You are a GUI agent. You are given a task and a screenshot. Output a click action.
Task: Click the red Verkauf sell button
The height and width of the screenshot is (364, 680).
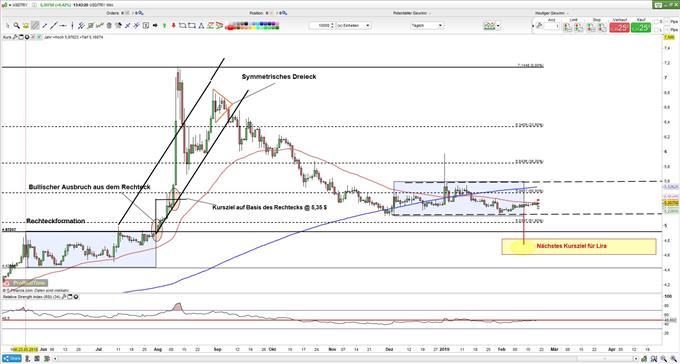click(619, 28)
